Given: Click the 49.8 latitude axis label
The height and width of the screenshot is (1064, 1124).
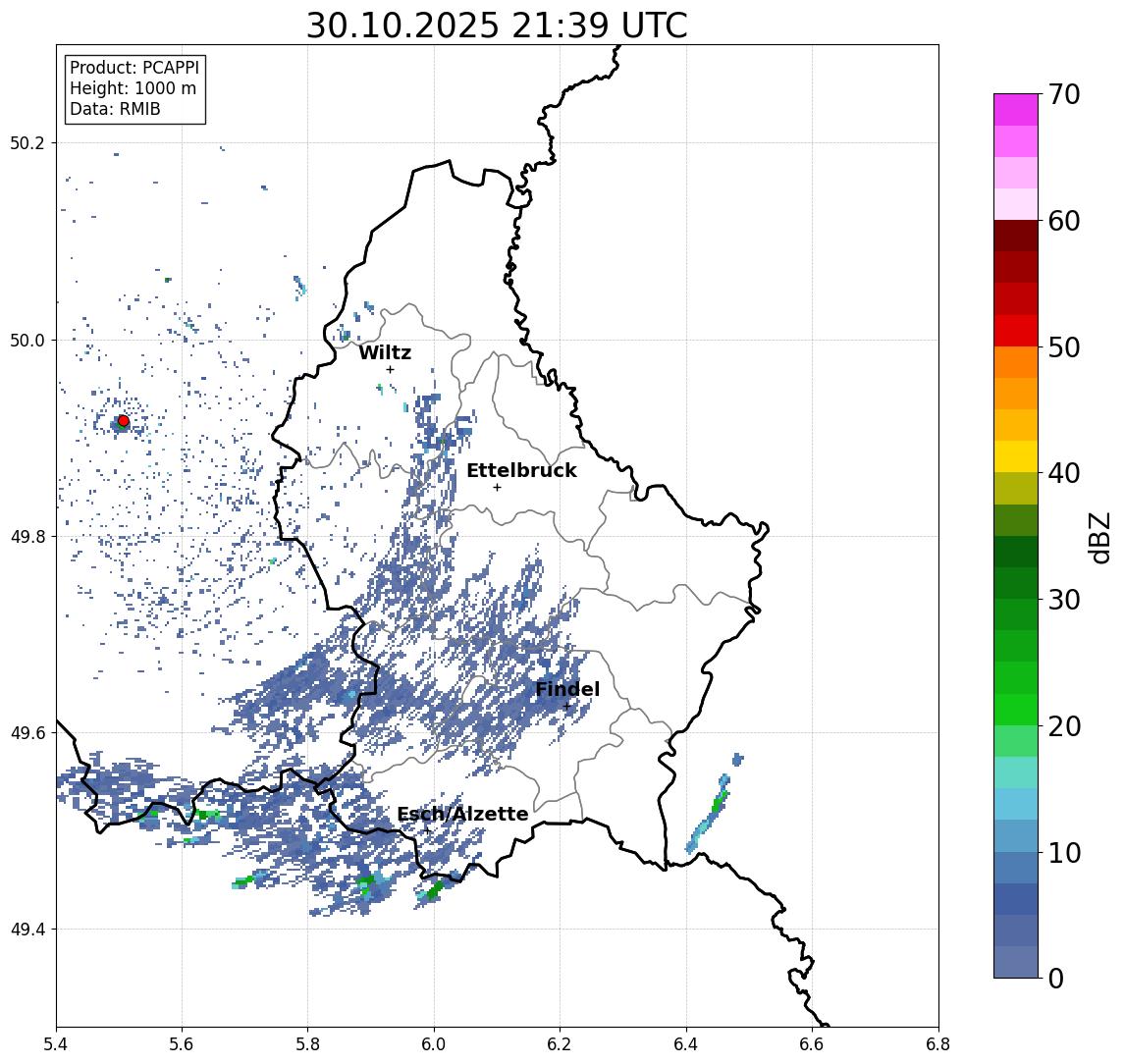Looking at the screenshot, I should click(x=27, y=536).
